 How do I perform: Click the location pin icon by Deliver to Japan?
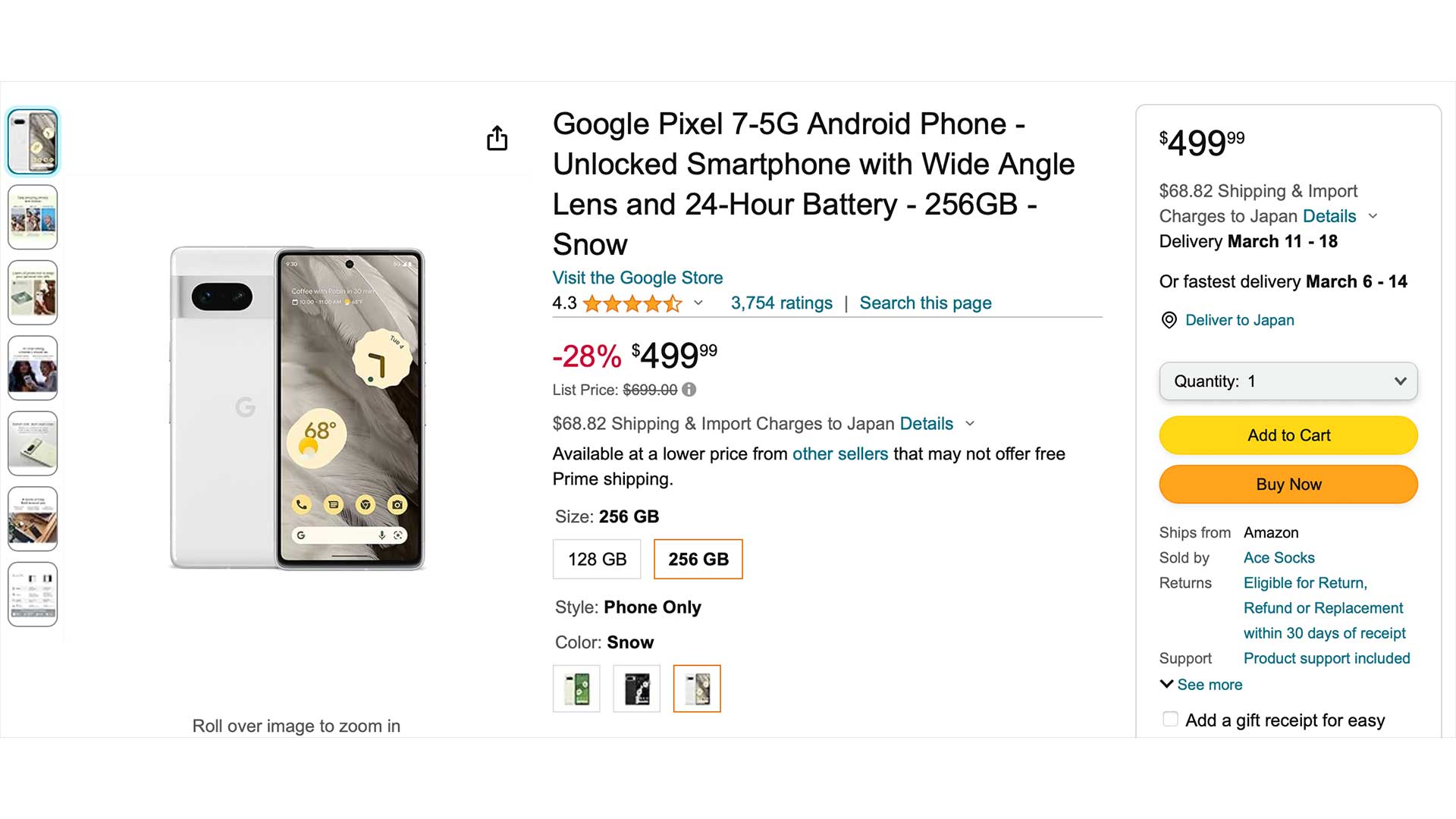click(1169, 320)
